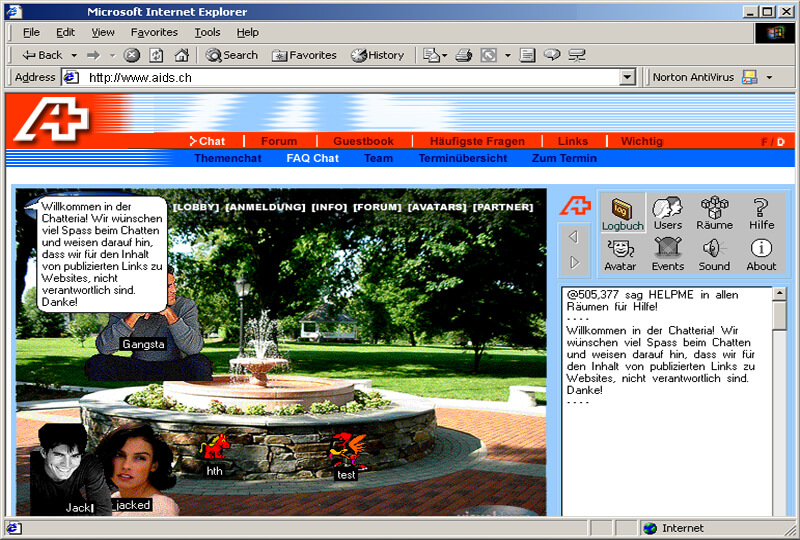Open the Guestbook link
The image size is (800, 540).
tap(363, 141)
